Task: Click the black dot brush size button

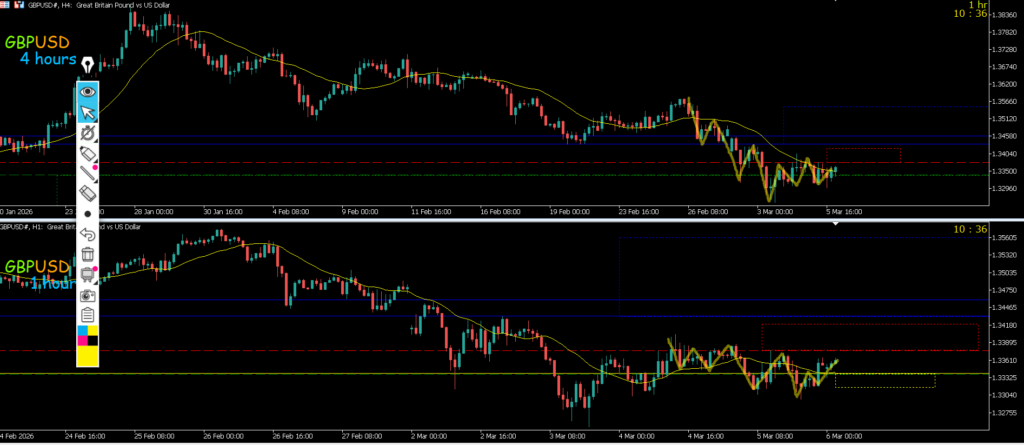Action: tap(88, 214)
